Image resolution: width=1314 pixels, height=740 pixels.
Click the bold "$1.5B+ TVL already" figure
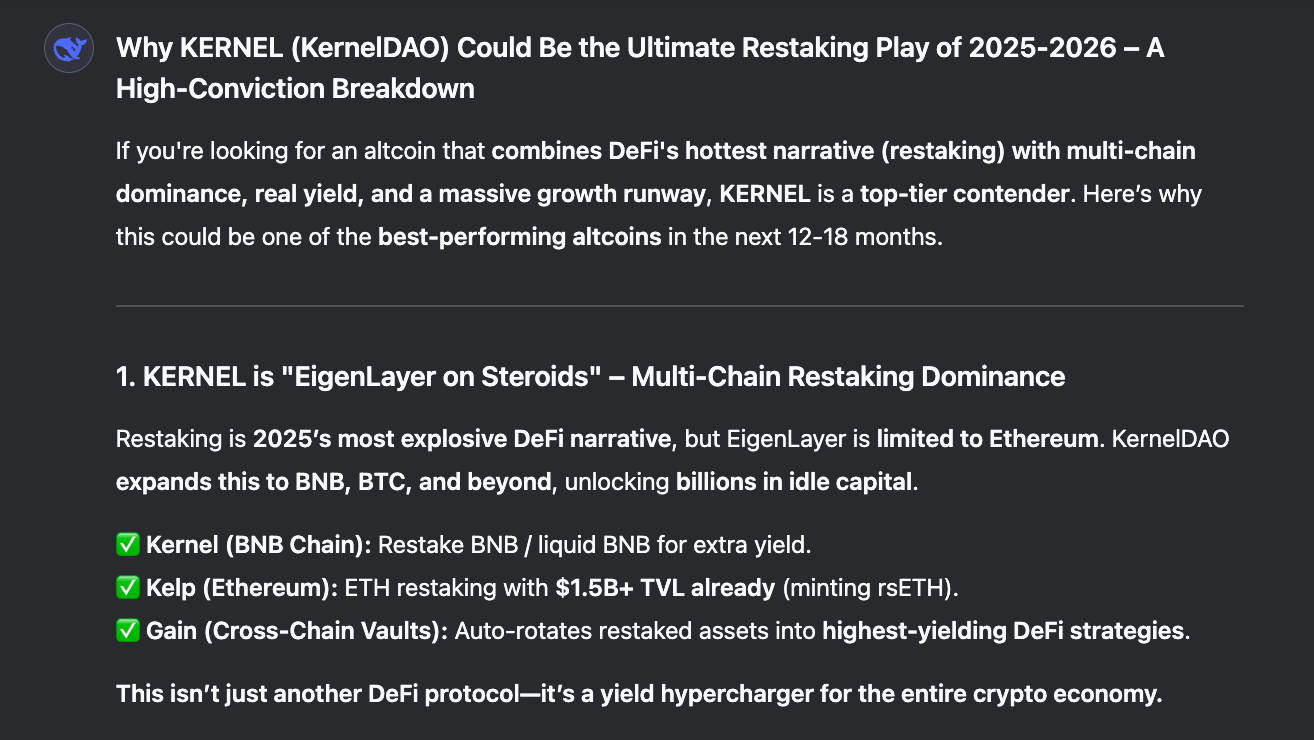[665, 588]
